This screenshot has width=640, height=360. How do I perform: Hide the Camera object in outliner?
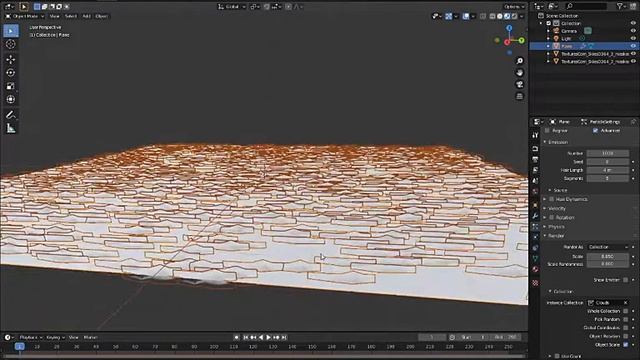click(633, 31)
